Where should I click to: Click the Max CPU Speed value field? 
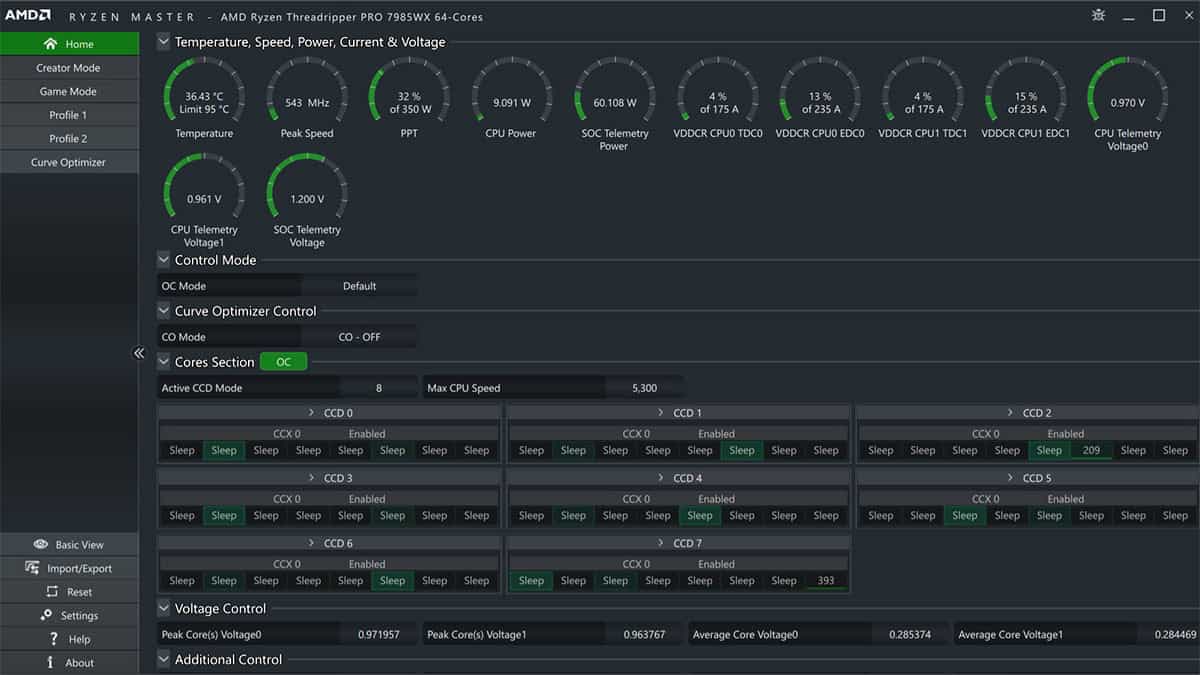(x=646, y=387)
